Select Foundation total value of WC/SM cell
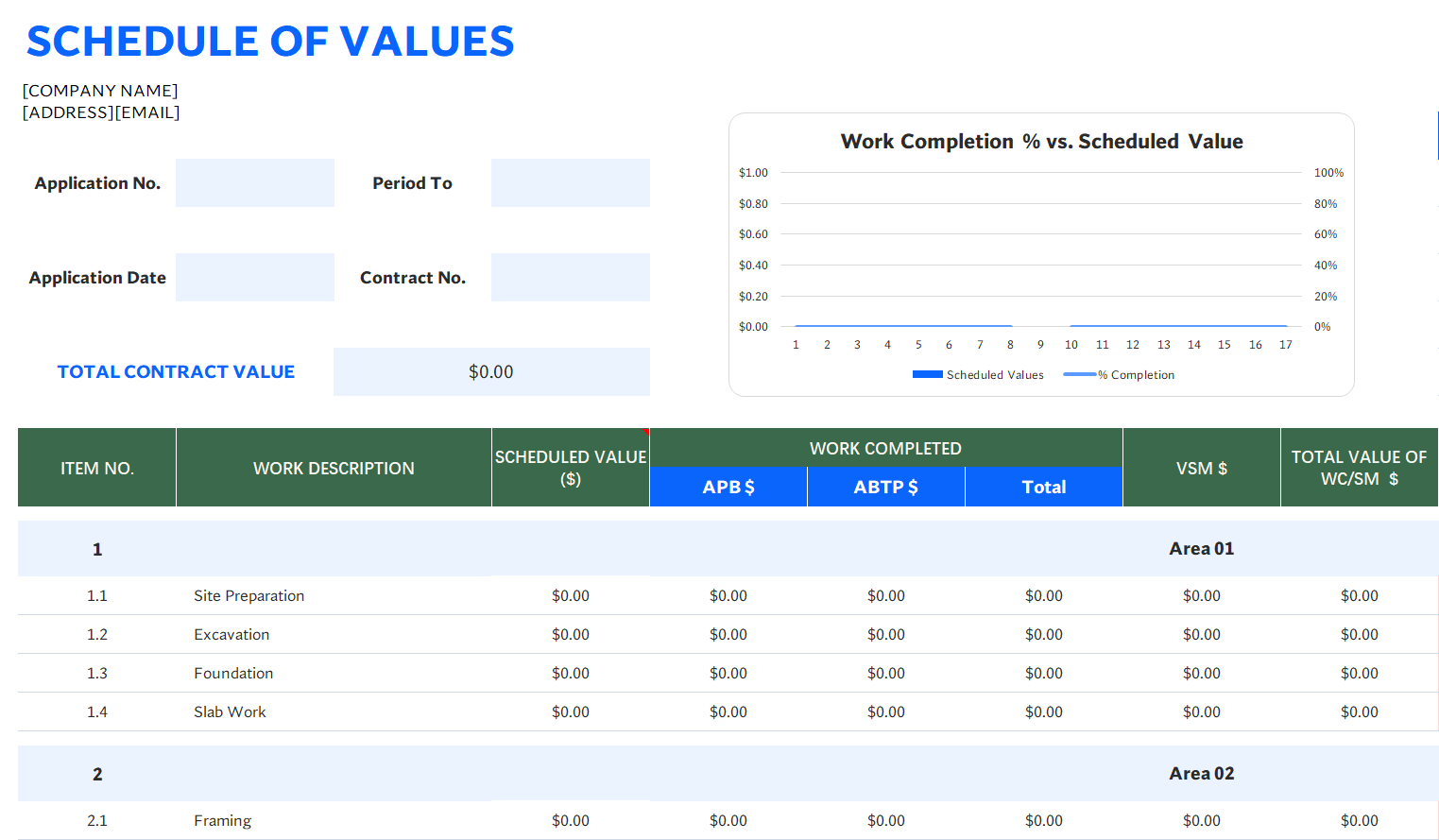 click(x=1360, y=674)
